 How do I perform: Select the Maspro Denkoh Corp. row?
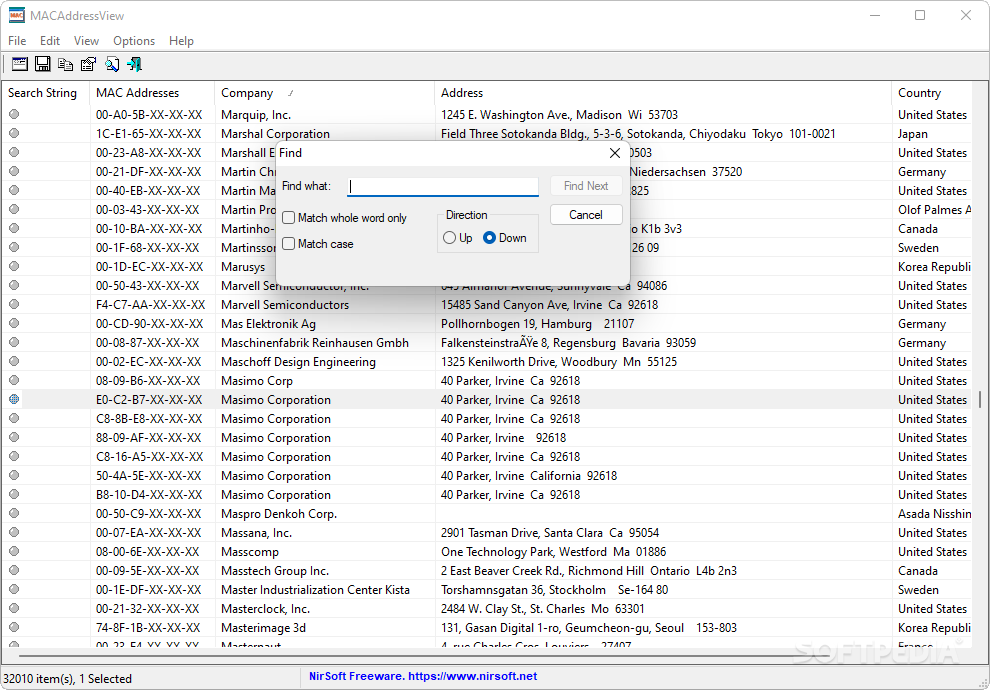tap(486, 514)
